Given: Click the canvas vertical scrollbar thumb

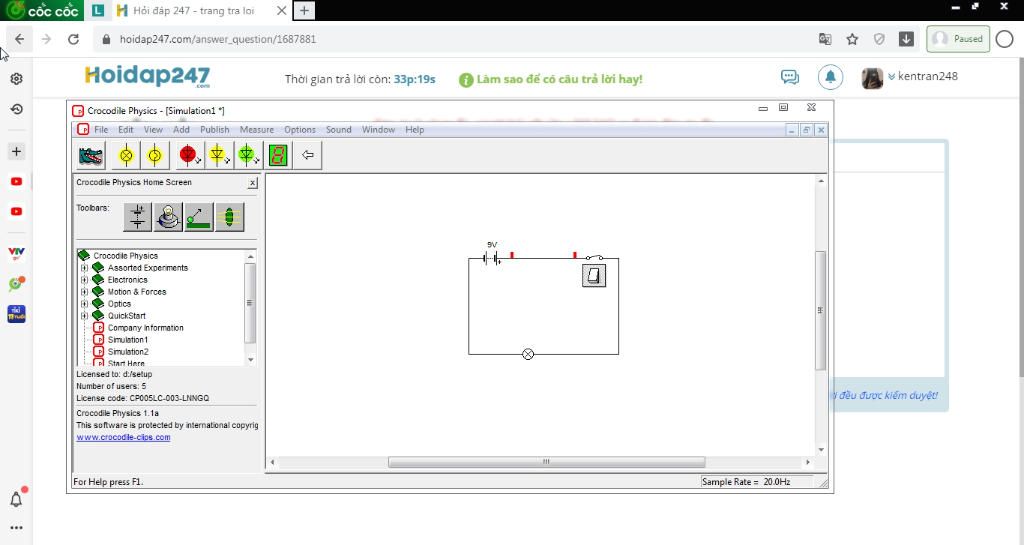Looking at the screenshot, I should coord(820,311).
